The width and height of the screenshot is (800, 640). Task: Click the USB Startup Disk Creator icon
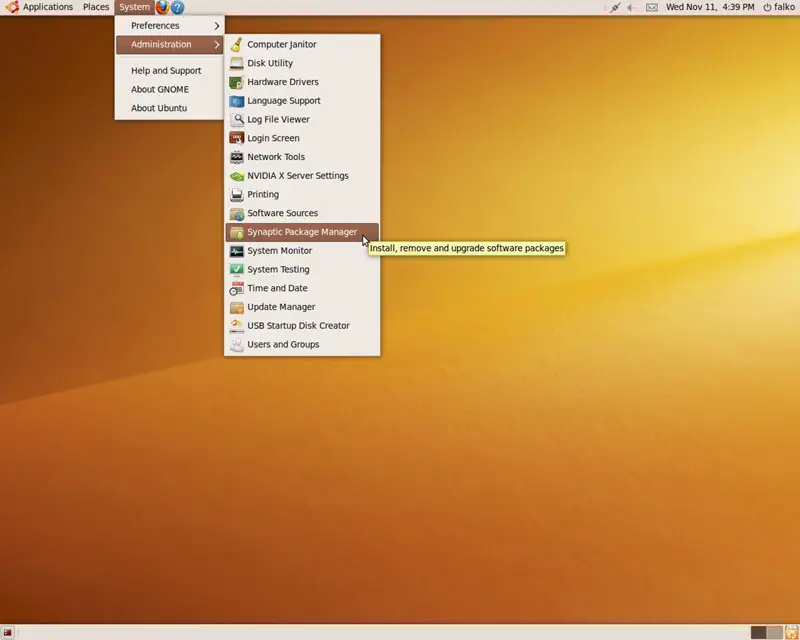pyautogui.click(x=236, y=326)
